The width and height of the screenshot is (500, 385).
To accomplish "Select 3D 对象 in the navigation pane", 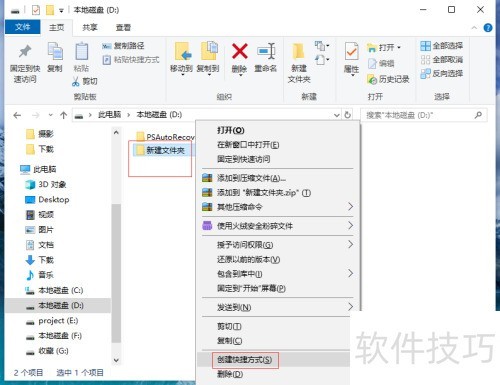I will [x=46, y=184].
